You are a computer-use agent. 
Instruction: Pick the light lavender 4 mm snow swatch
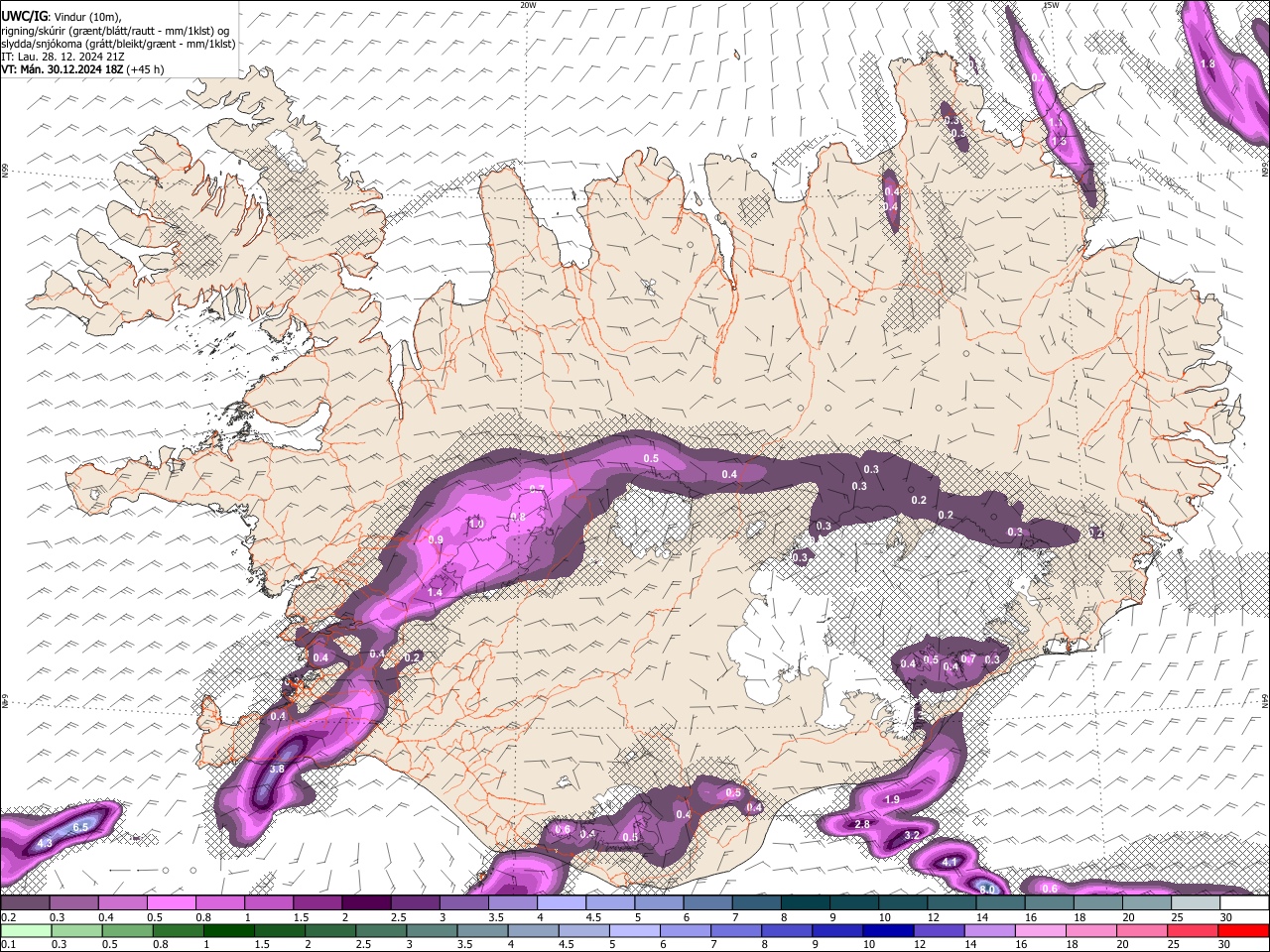click(562, 902)
